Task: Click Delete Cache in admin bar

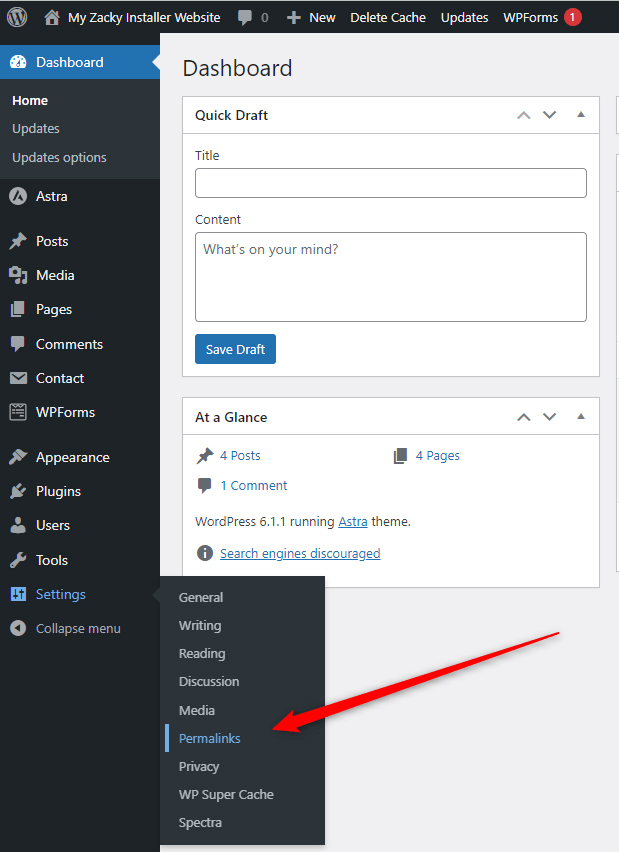Action: pos(388,17)
